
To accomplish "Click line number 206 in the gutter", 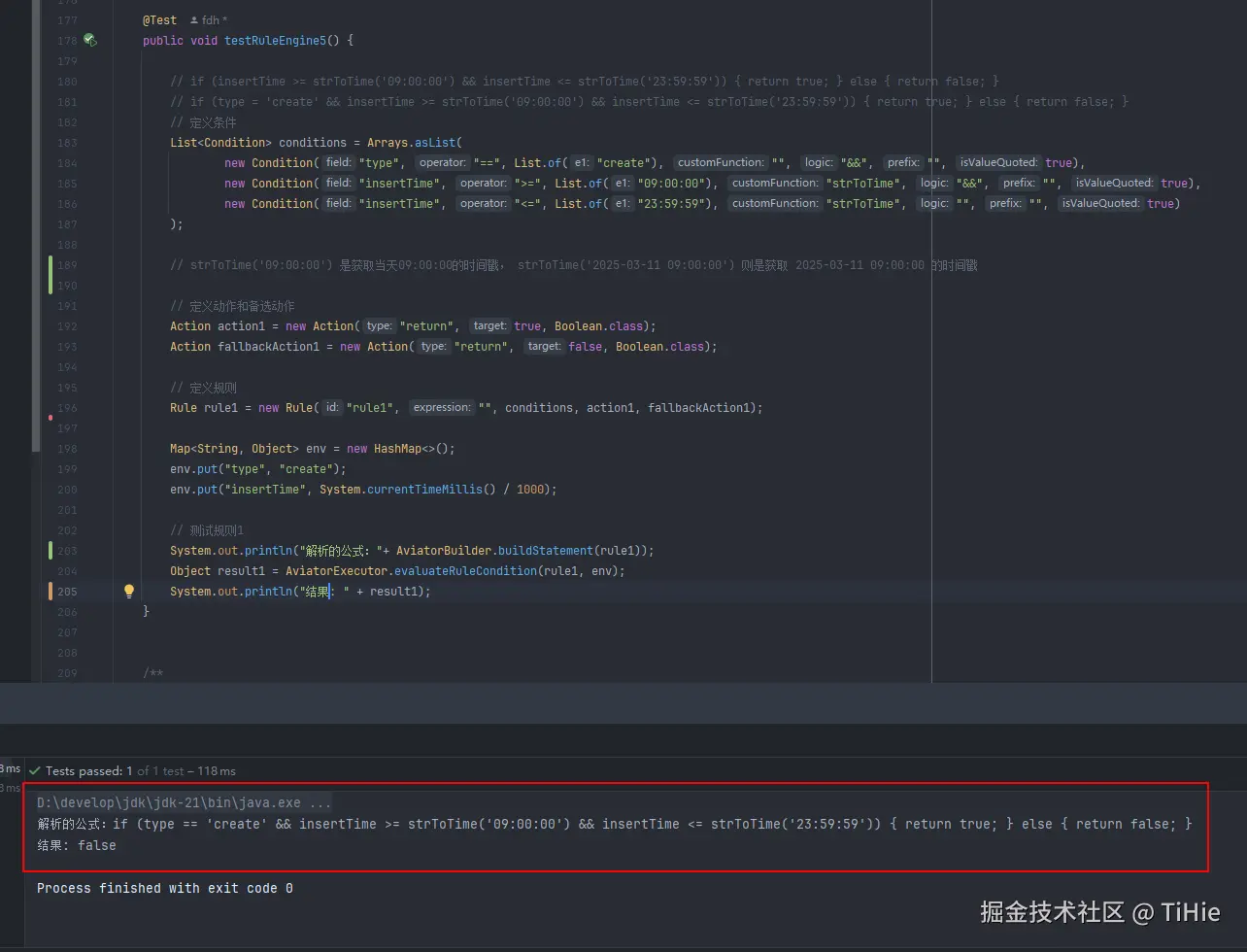I will click(x=67, y=611).
